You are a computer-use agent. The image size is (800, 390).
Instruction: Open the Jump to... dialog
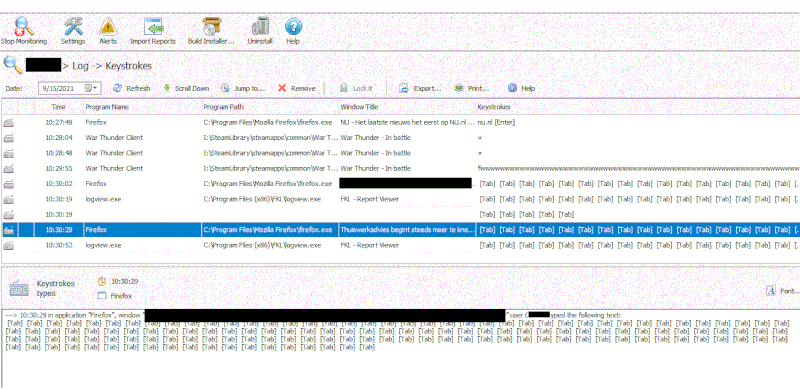(243, 88)
